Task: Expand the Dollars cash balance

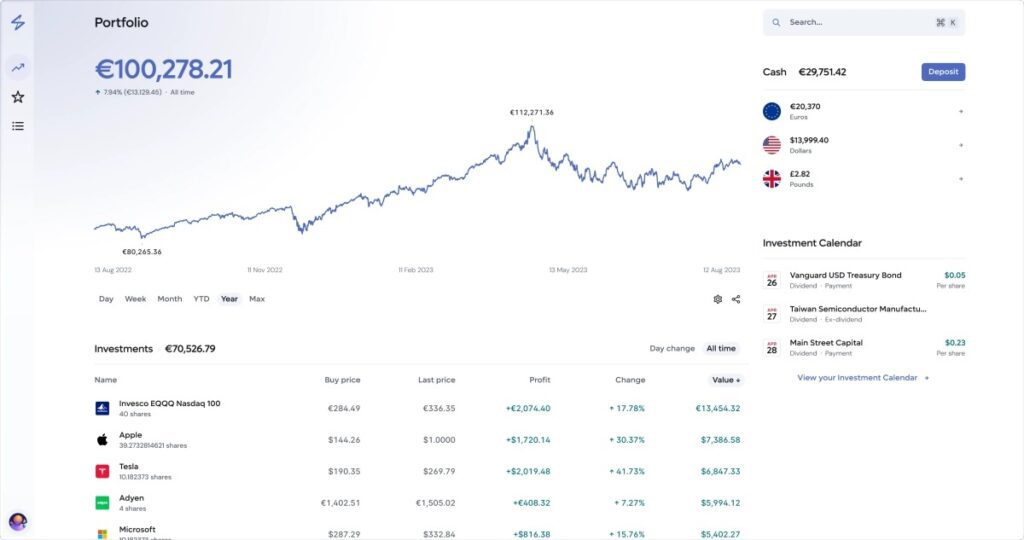Action: pyautogui.click(x=960, y=145)
